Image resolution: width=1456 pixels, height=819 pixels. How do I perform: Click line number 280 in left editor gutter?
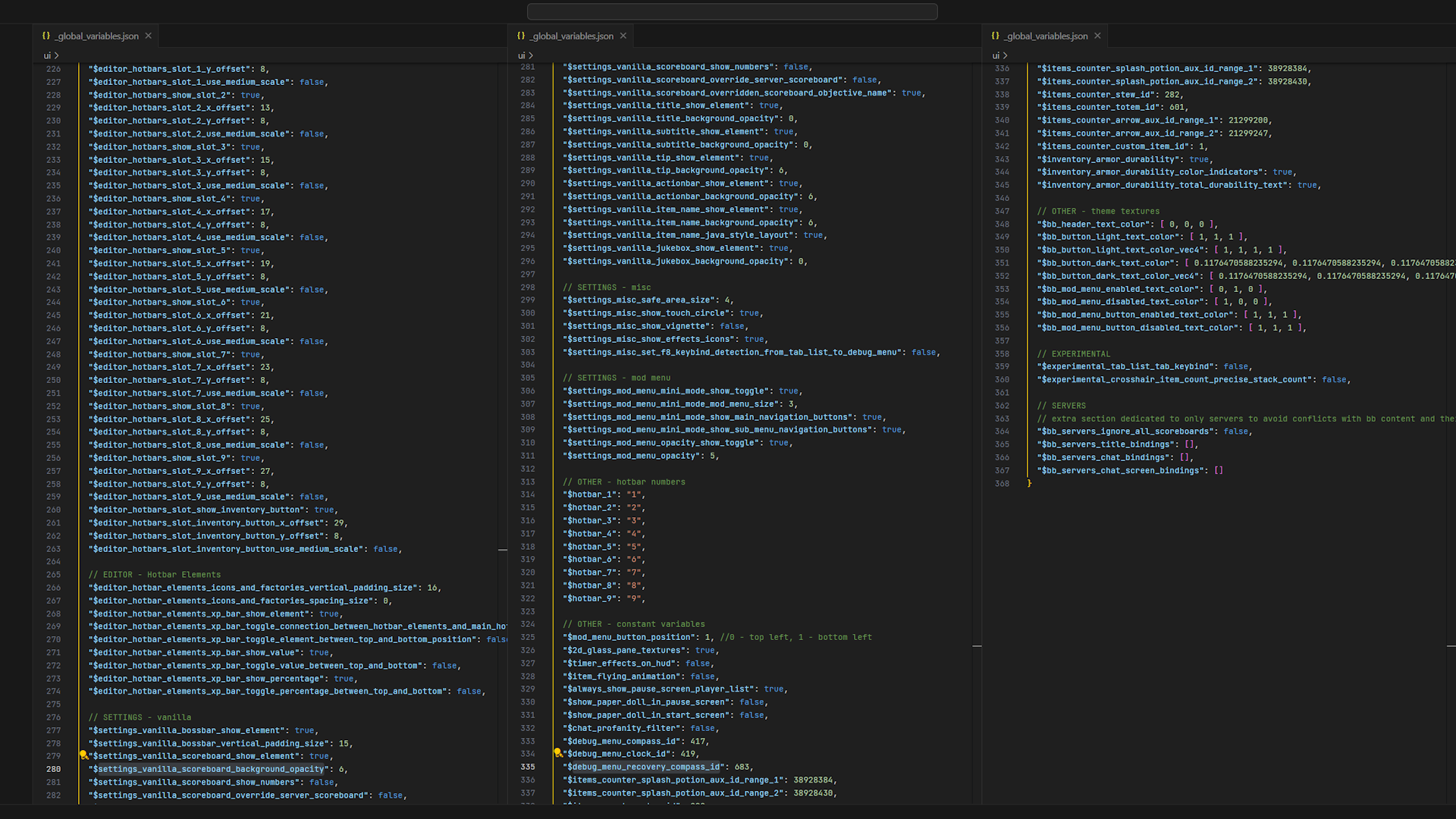click(53, 769)
